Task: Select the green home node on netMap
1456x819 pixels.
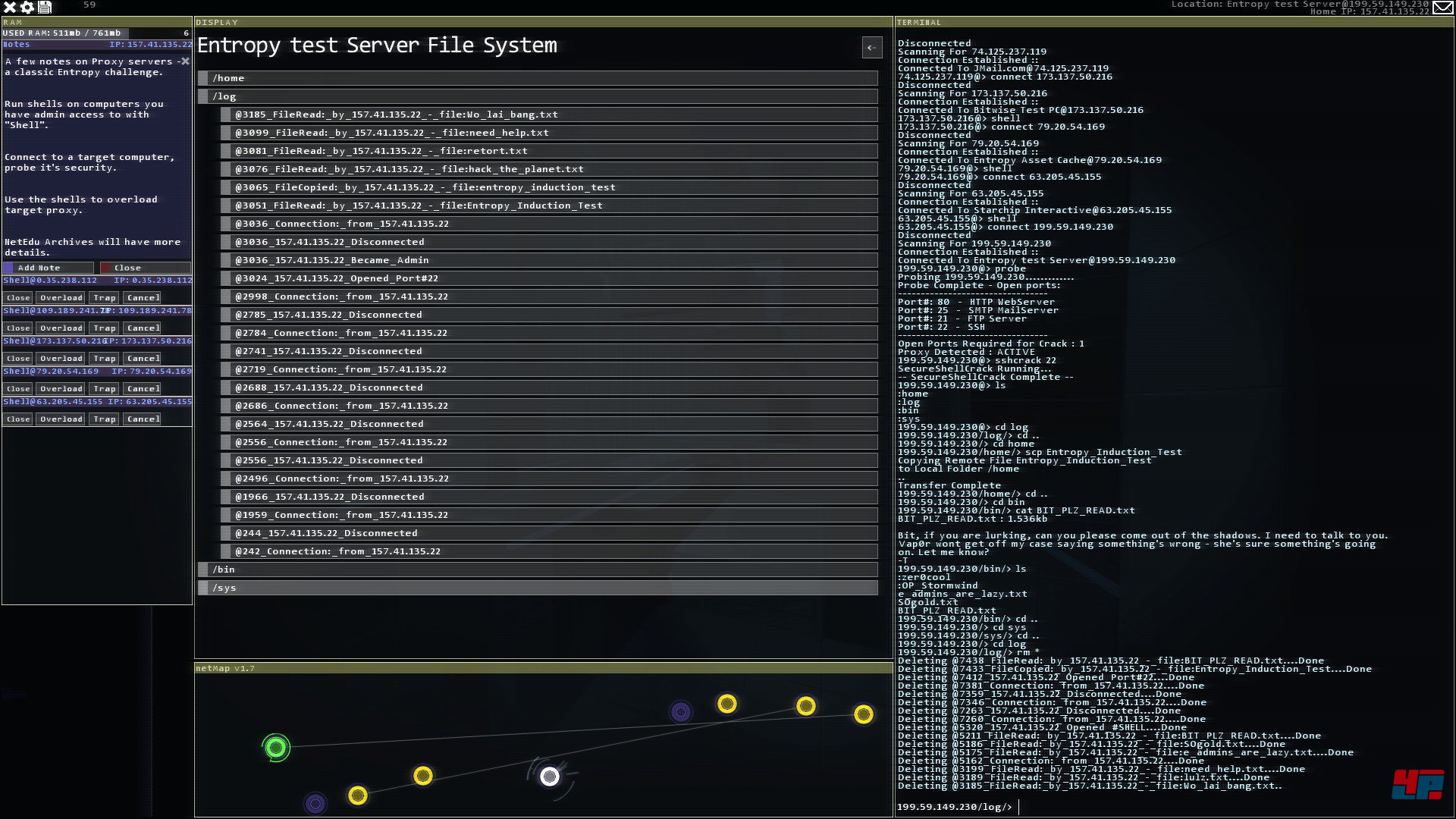Action: (x=276, y=748)
